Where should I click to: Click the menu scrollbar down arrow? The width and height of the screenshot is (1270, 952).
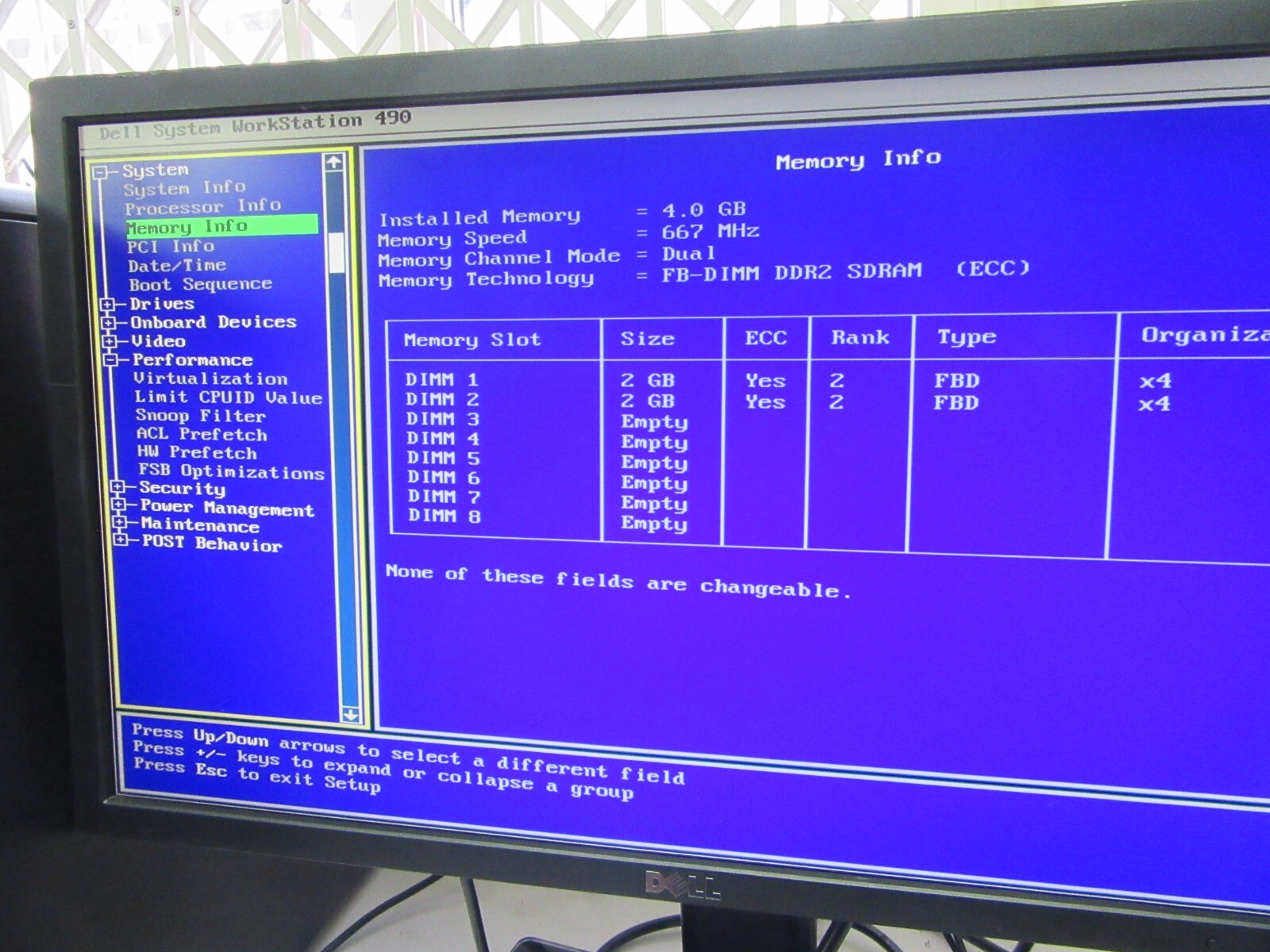350,714
